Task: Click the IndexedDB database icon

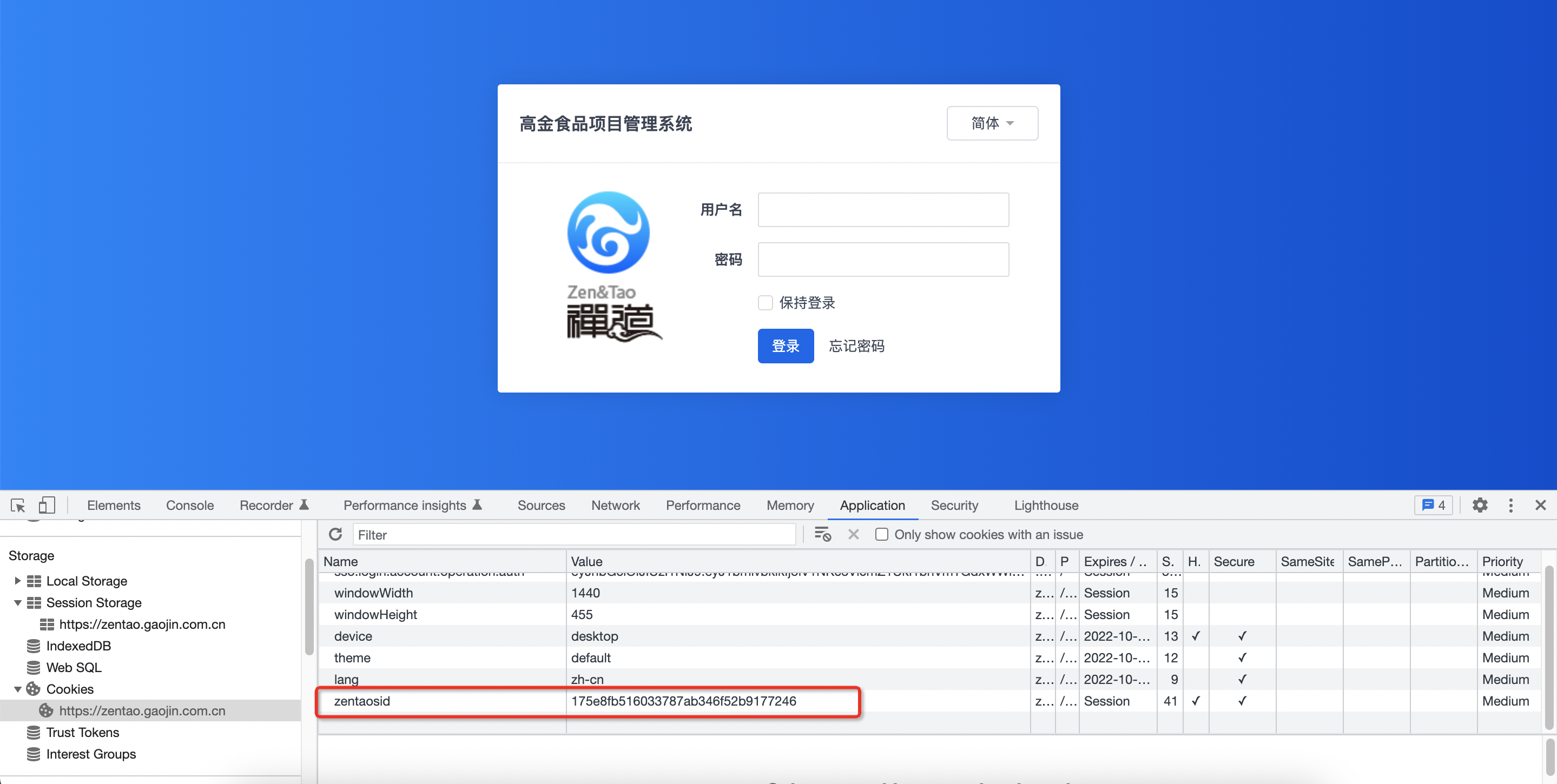Action: coord(34,646)
